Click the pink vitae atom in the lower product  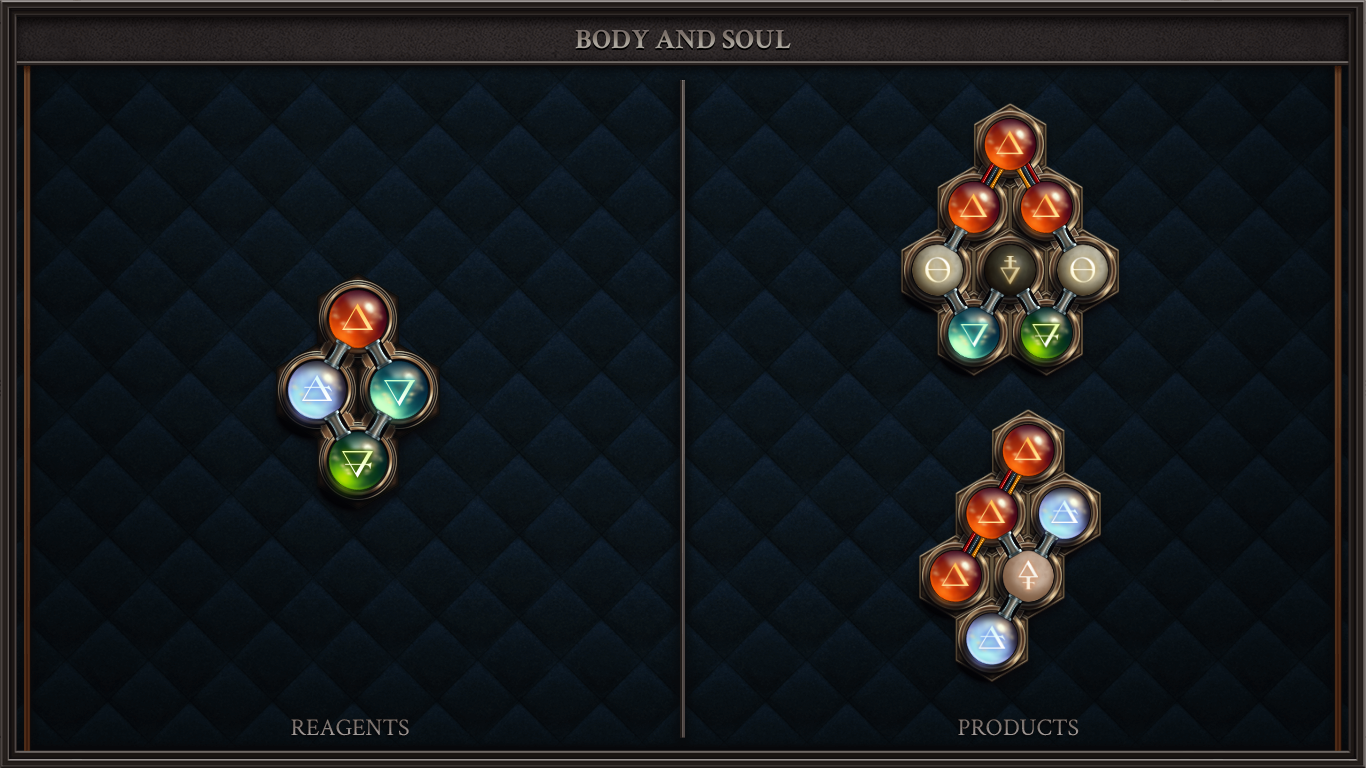point(1028,576)
